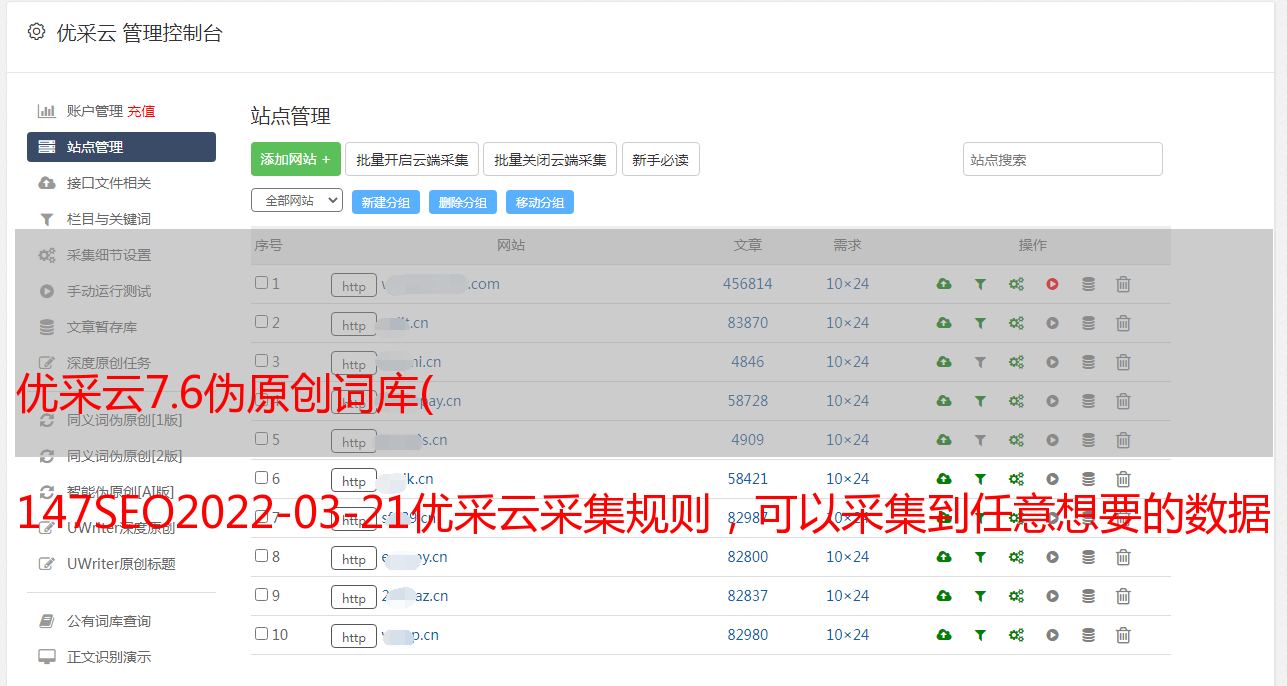
Task: Click the cloud upload icon in row 3
Action: coord(944,362)
